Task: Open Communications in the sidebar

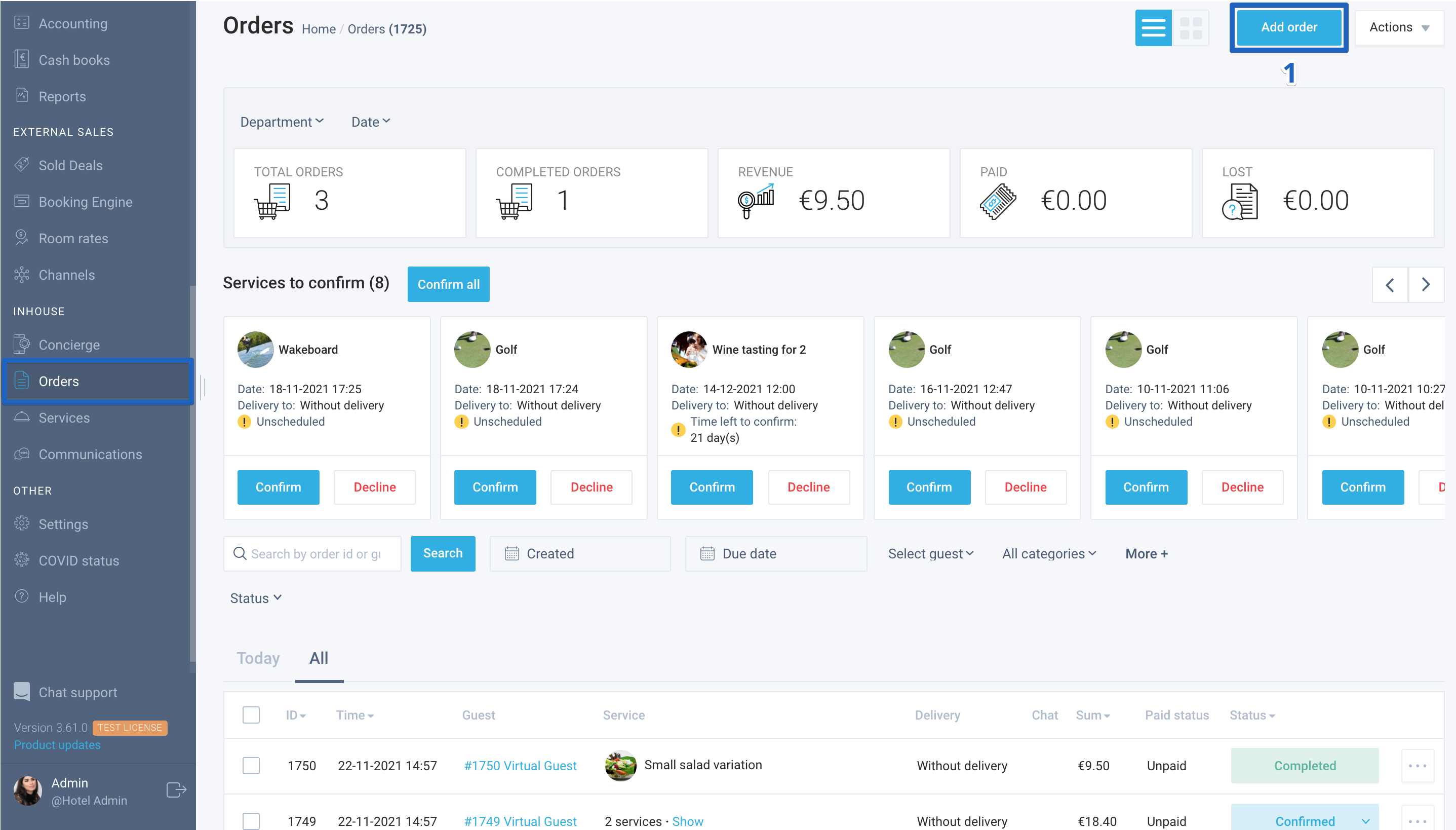Action: (x=90, y=455)
